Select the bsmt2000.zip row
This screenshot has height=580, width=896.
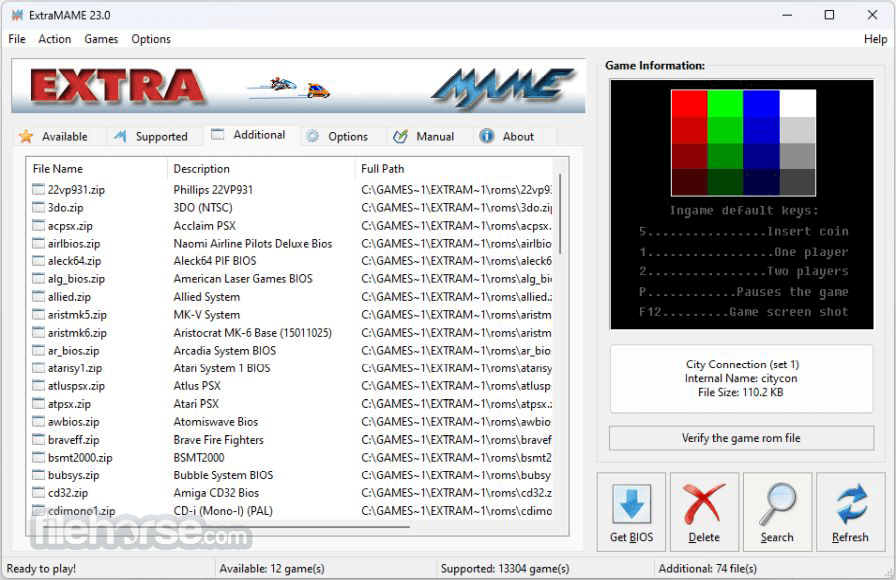coord(291,458)
